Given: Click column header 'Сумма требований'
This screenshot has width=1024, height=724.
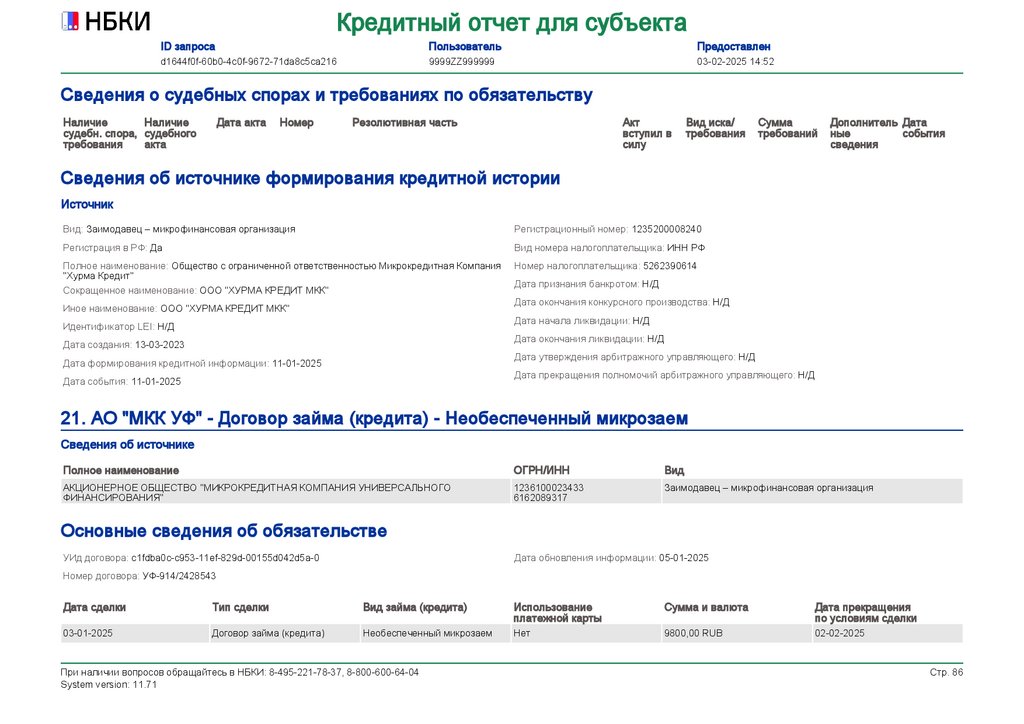Looking at the screenshot, I should pos(788,128).
